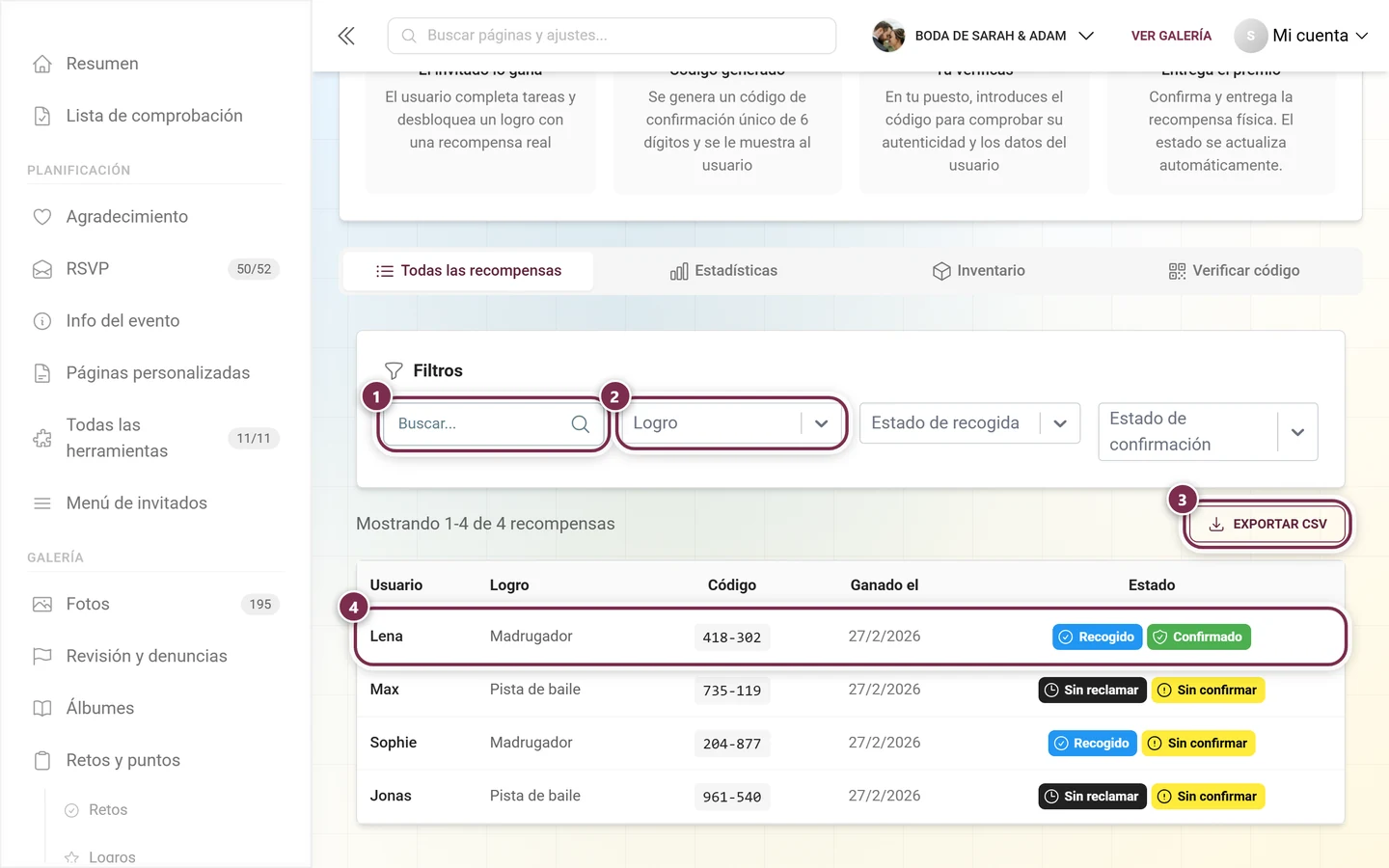Click the Pista de baile cell in Jonas's row
The width and height of the screenshot is (1389, 868).
(x=535, y=796)
